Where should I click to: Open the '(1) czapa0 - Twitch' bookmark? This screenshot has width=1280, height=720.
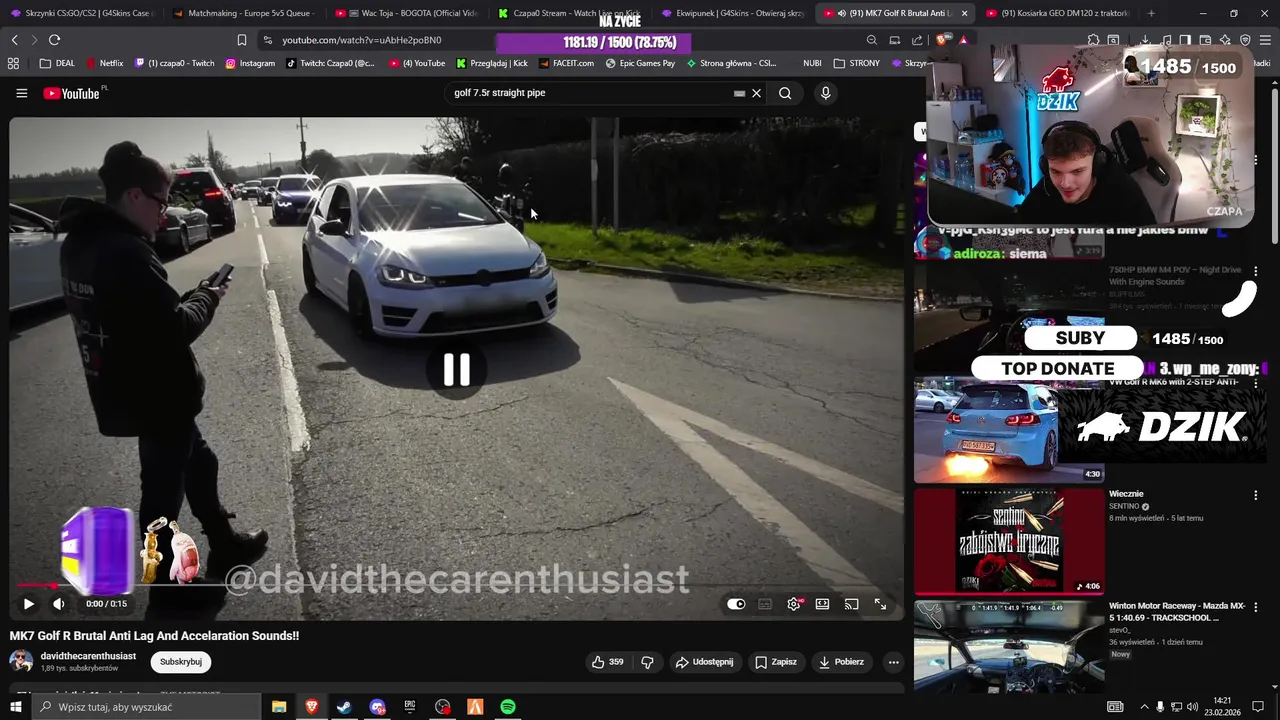point(175,63)
